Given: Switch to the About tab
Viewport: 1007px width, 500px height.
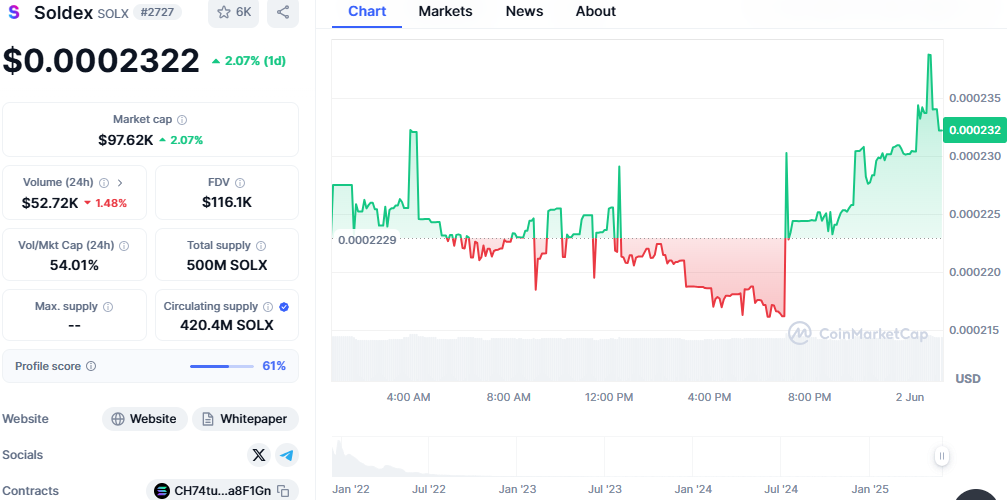Looking at the screenshot, I should 595,12.
